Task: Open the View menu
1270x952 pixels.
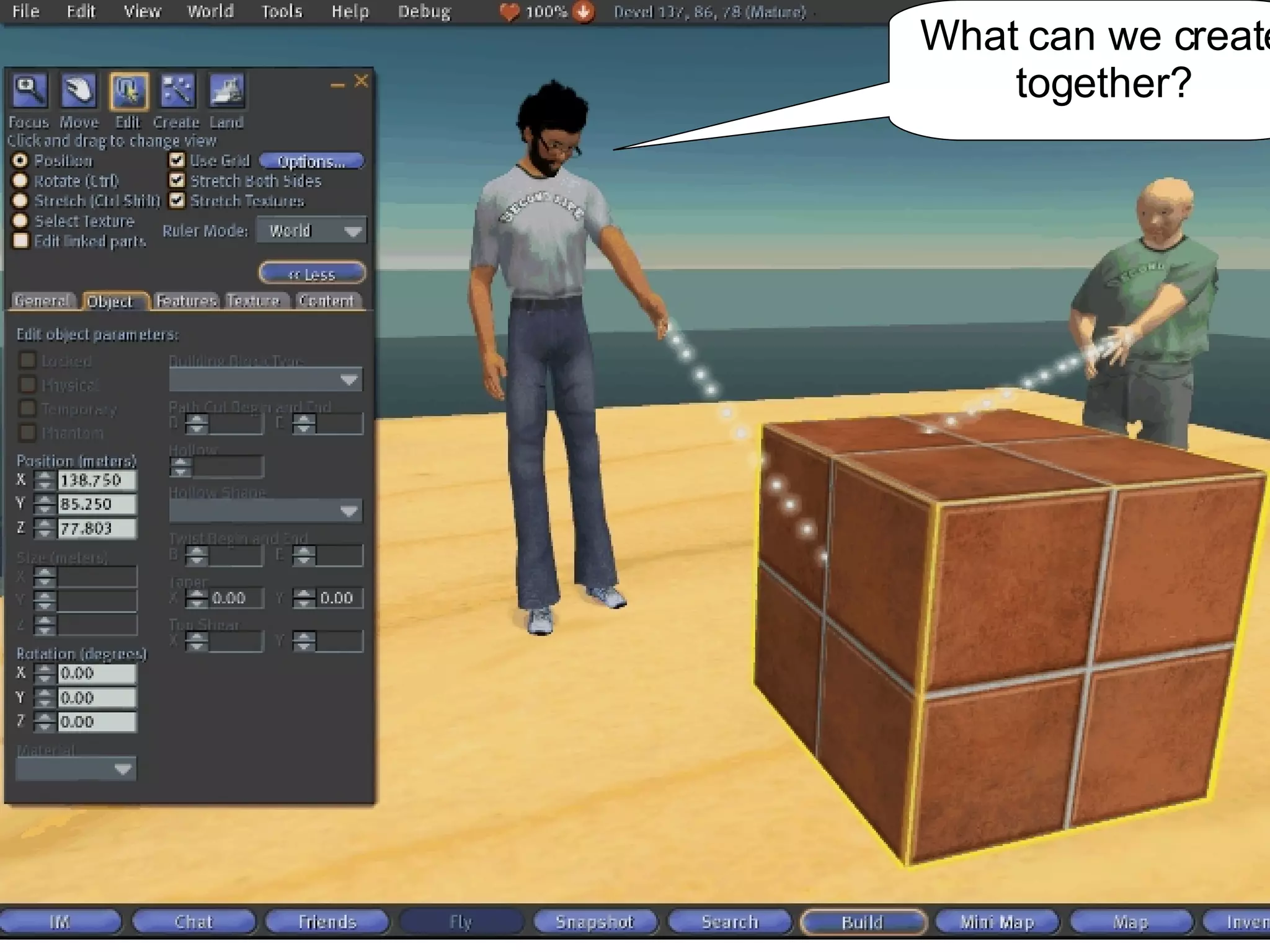Action: (x=143, y=12)
